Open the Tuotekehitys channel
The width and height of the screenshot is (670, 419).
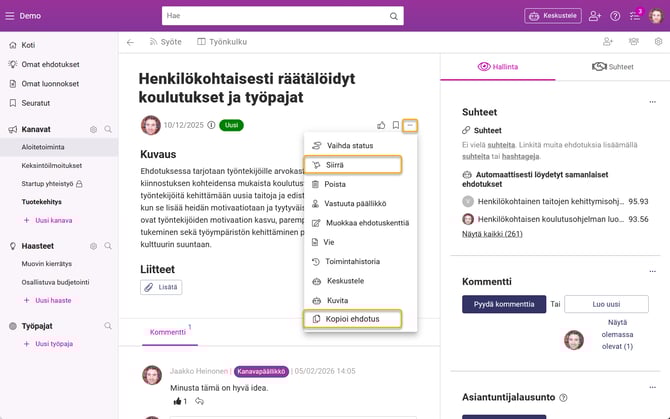(44, 202)
